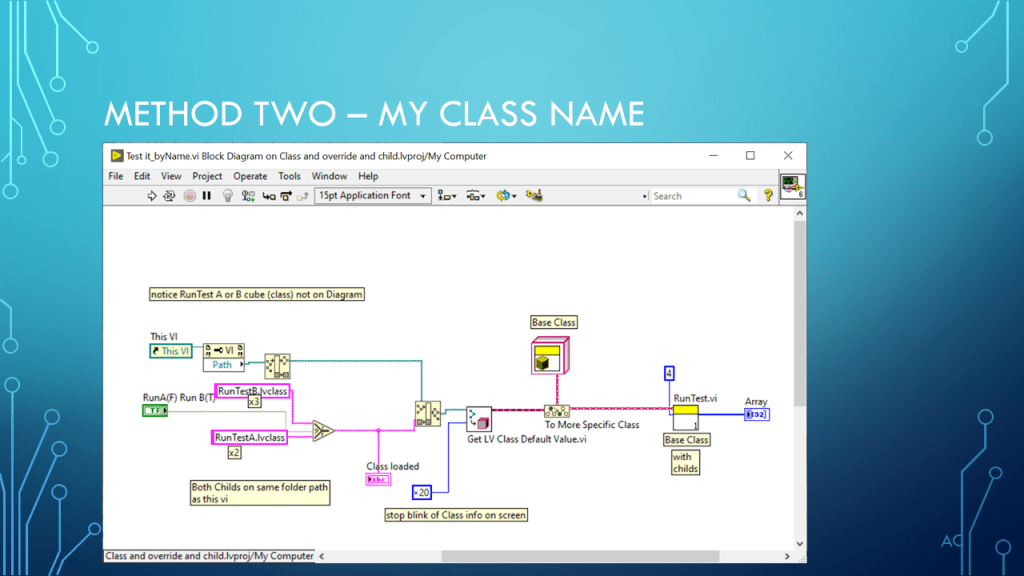This screenshot has width=1024, height=576.
Task: Click the RunTestB.lvclass string constant
Action: [252, 391]
